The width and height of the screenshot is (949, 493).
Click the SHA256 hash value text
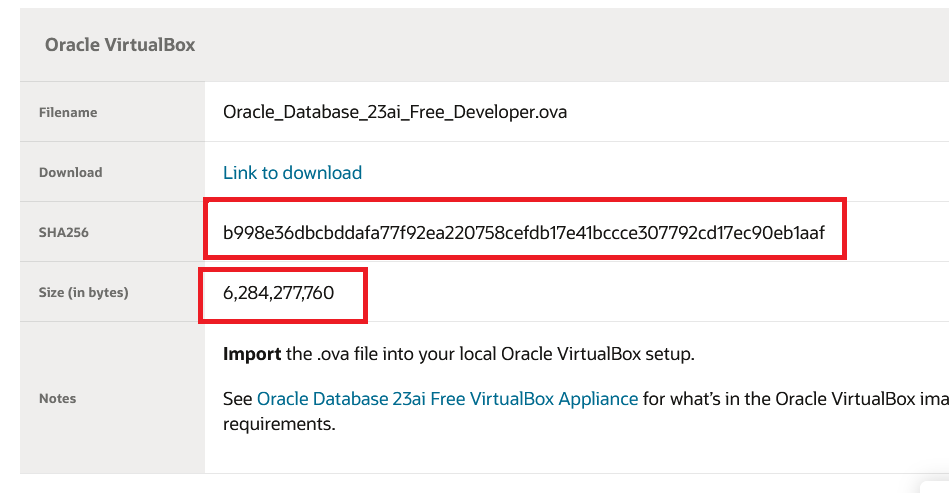click(x=524, y=232)
